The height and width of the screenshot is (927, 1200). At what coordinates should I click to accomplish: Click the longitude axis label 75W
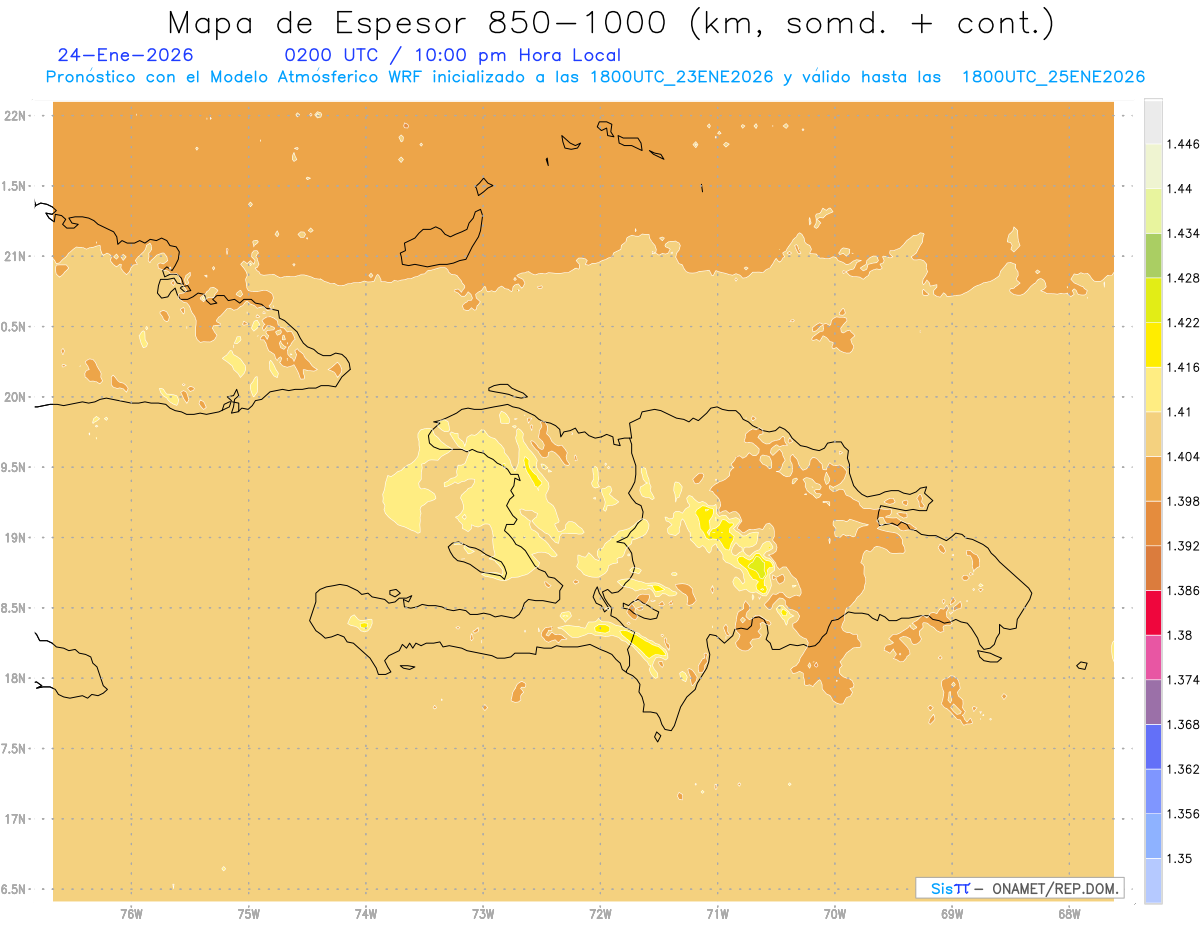click(x=248, y=914)
